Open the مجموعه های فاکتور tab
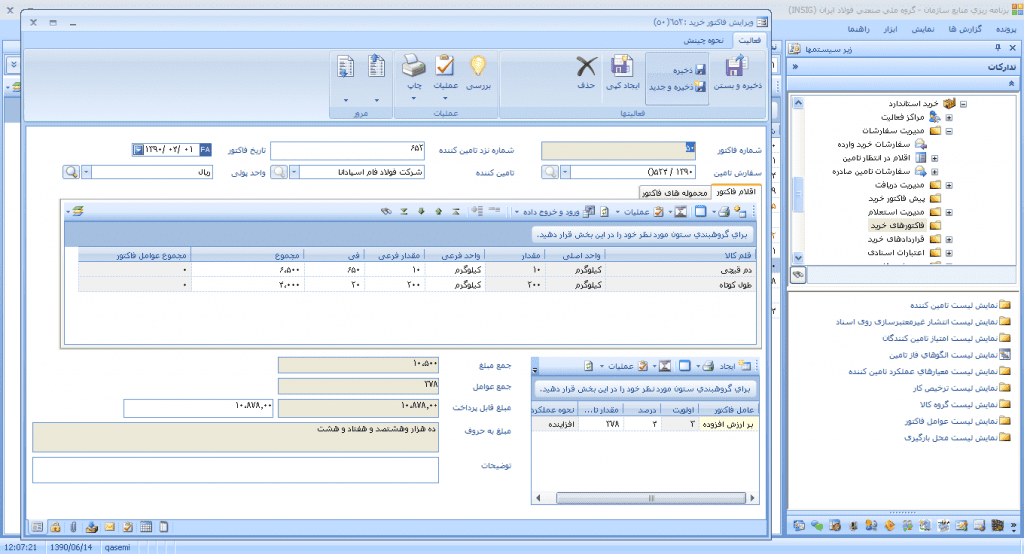The width and height of the screenshot is (1024, 554). 684,191
